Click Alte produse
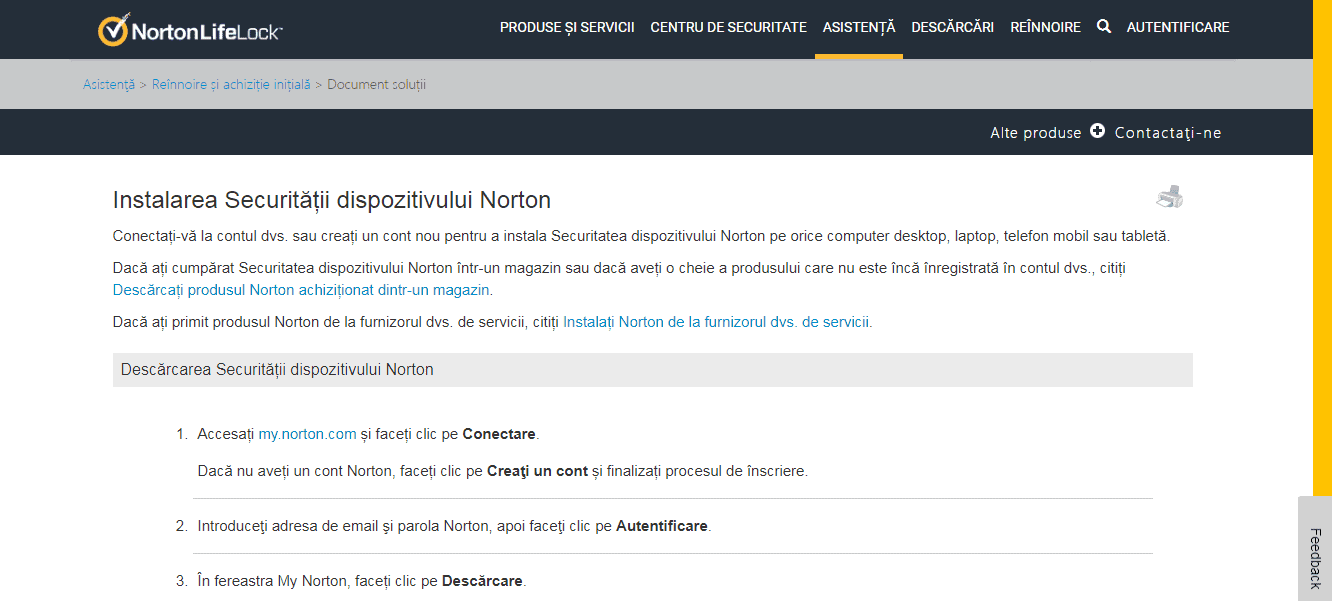 (1035, 131)
